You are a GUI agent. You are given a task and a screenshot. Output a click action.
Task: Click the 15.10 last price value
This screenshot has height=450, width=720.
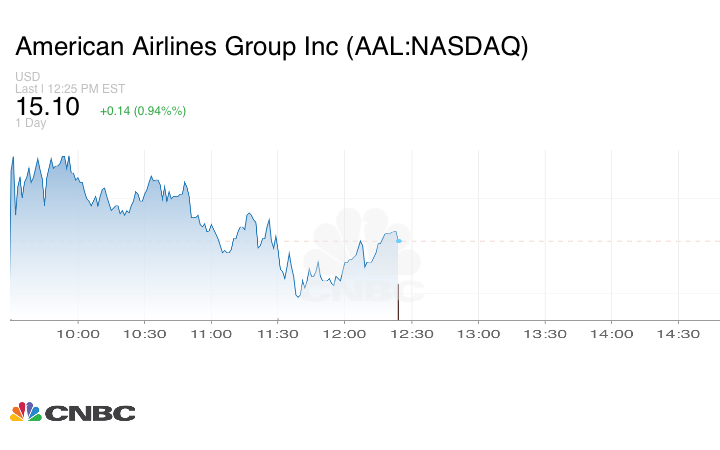48,107
